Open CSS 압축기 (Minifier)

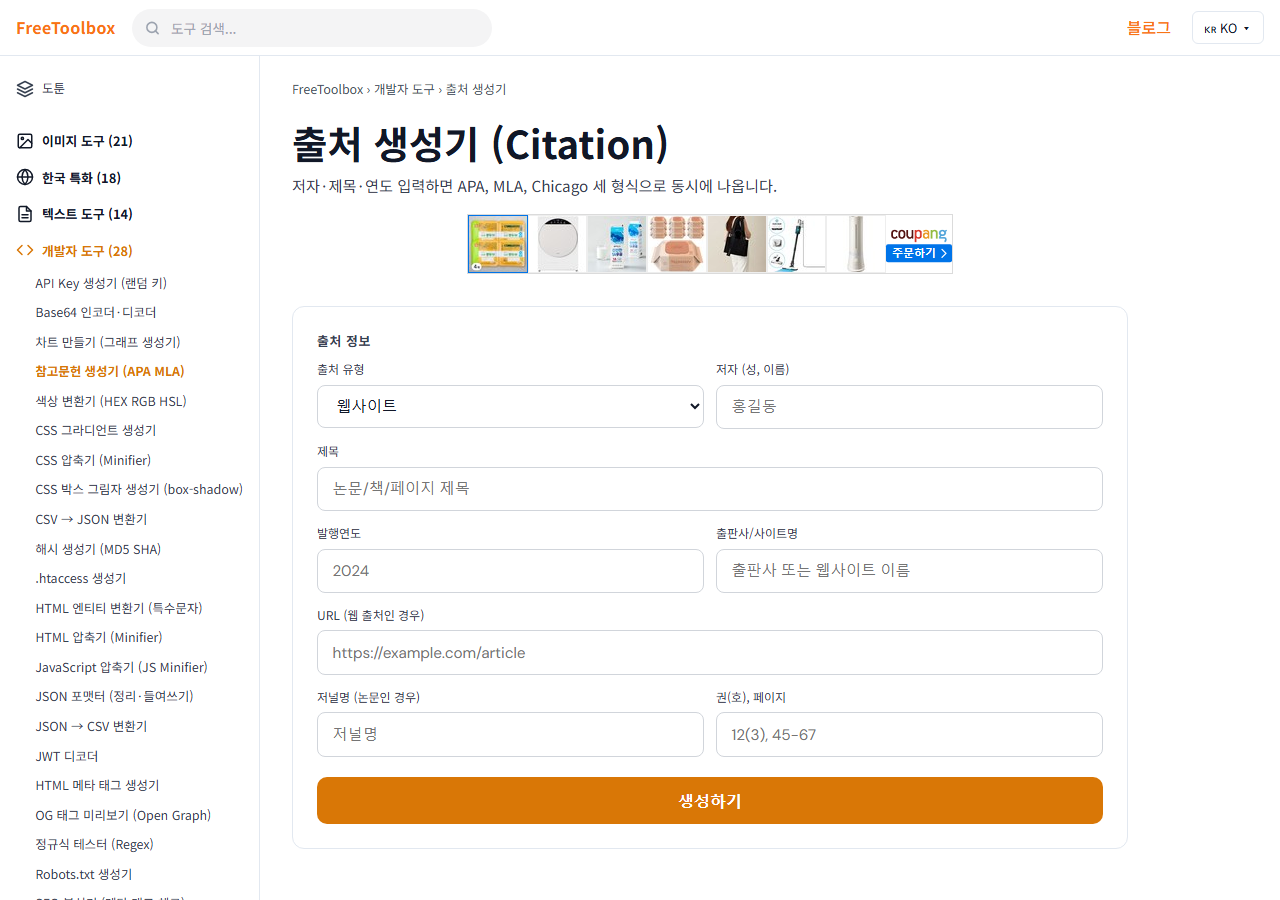click(93, 460)
